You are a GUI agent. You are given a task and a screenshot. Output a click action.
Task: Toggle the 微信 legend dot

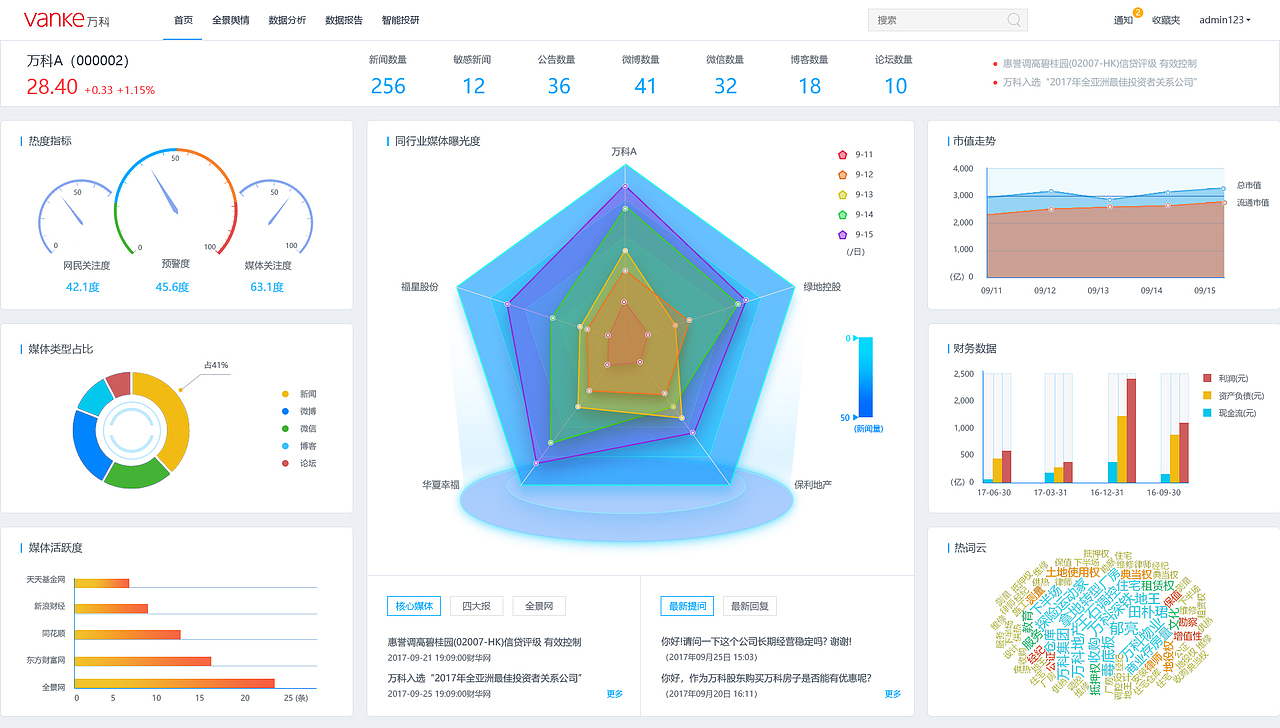285,428
